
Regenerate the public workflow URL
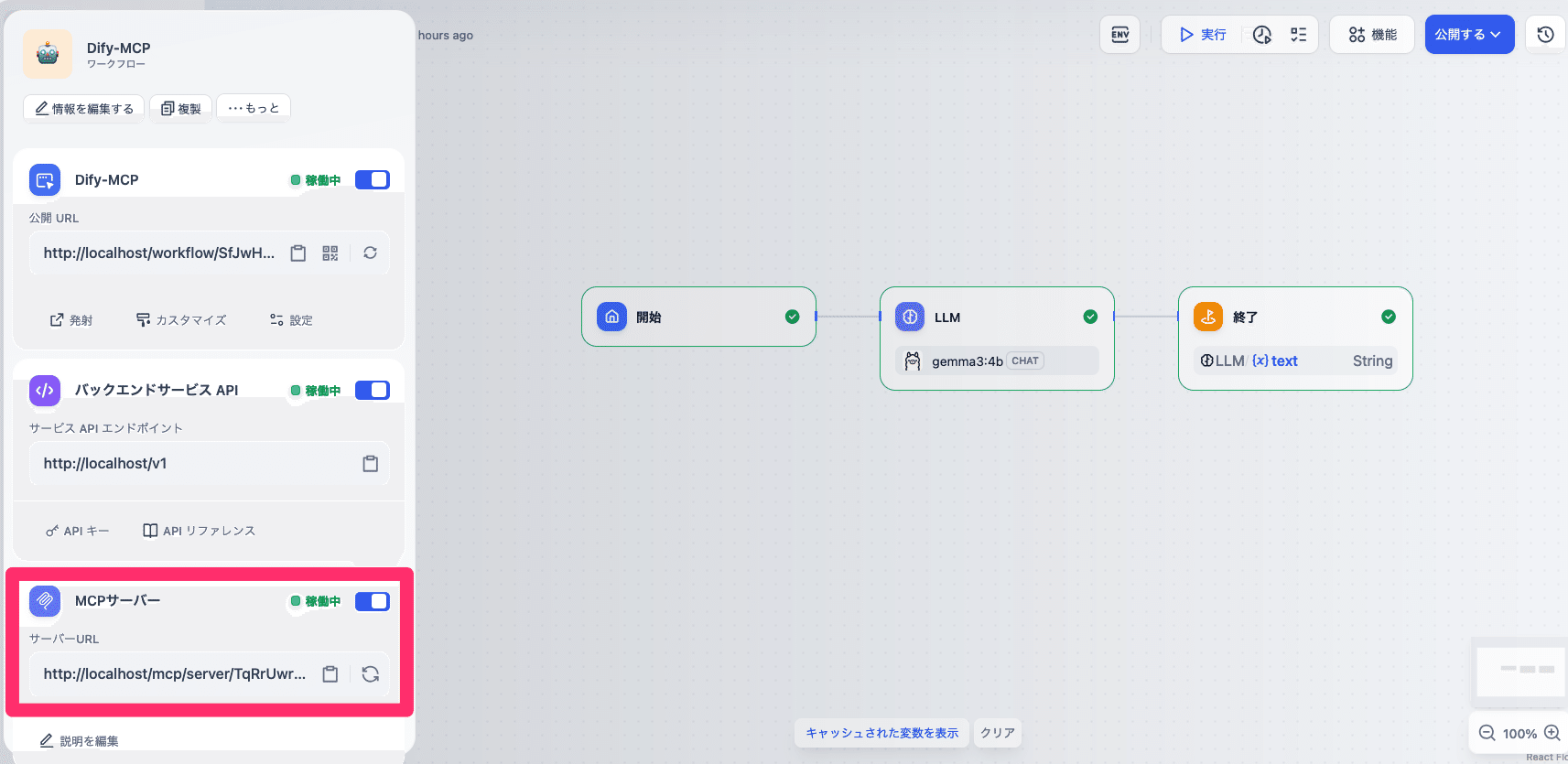(x=370, y=253)
